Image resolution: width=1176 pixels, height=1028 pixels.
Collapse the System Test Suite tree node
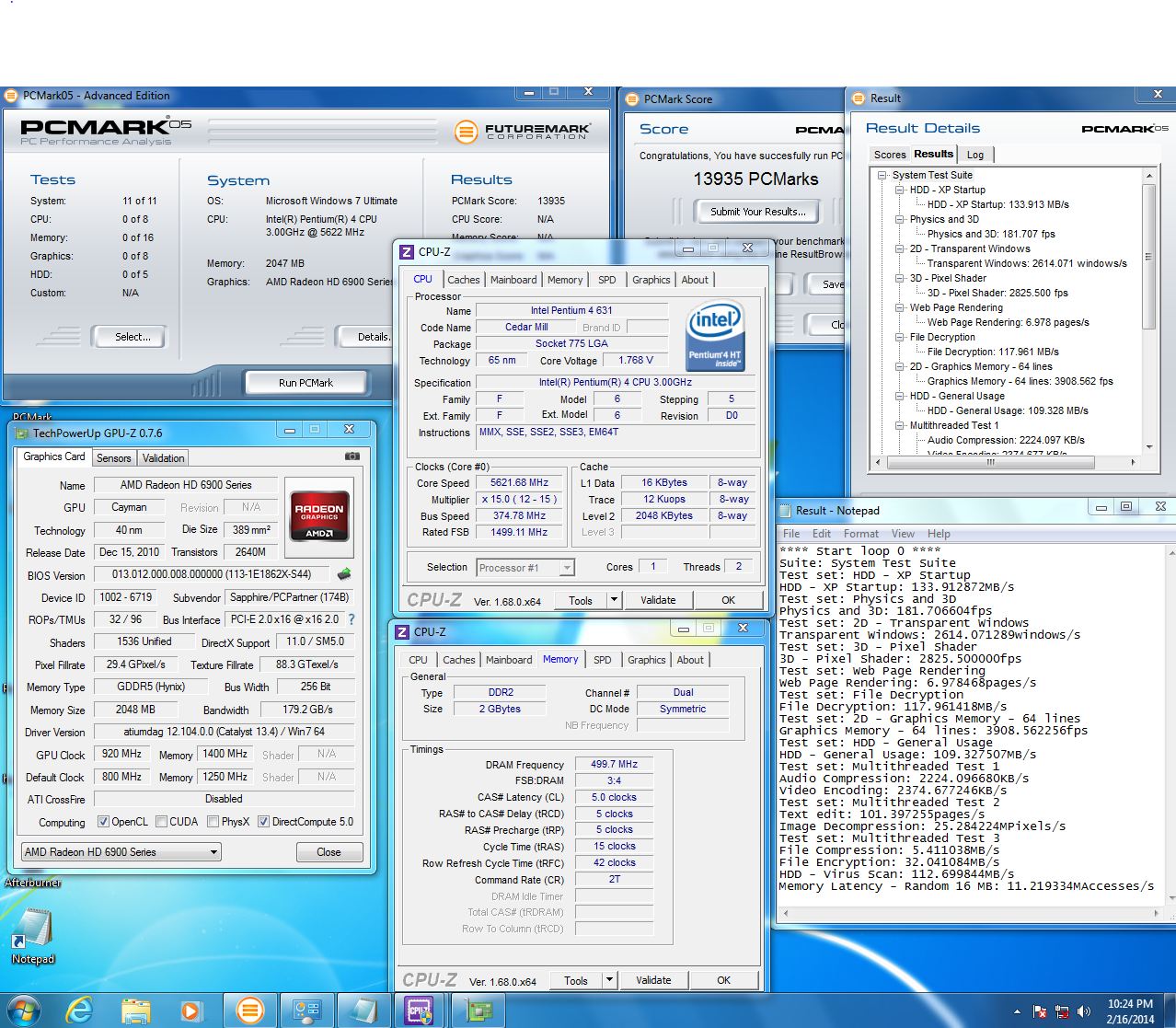pyautogui.click(x=882, y=175)
